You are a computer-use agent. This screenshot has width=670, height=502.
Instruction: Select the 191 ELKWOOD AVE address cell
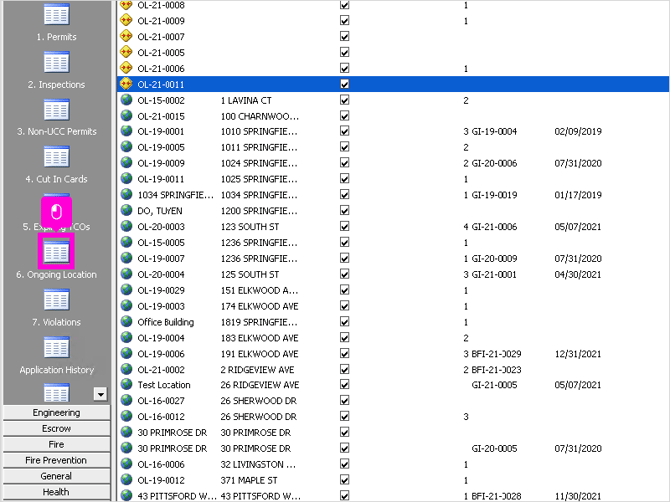[x=259, y=354]
